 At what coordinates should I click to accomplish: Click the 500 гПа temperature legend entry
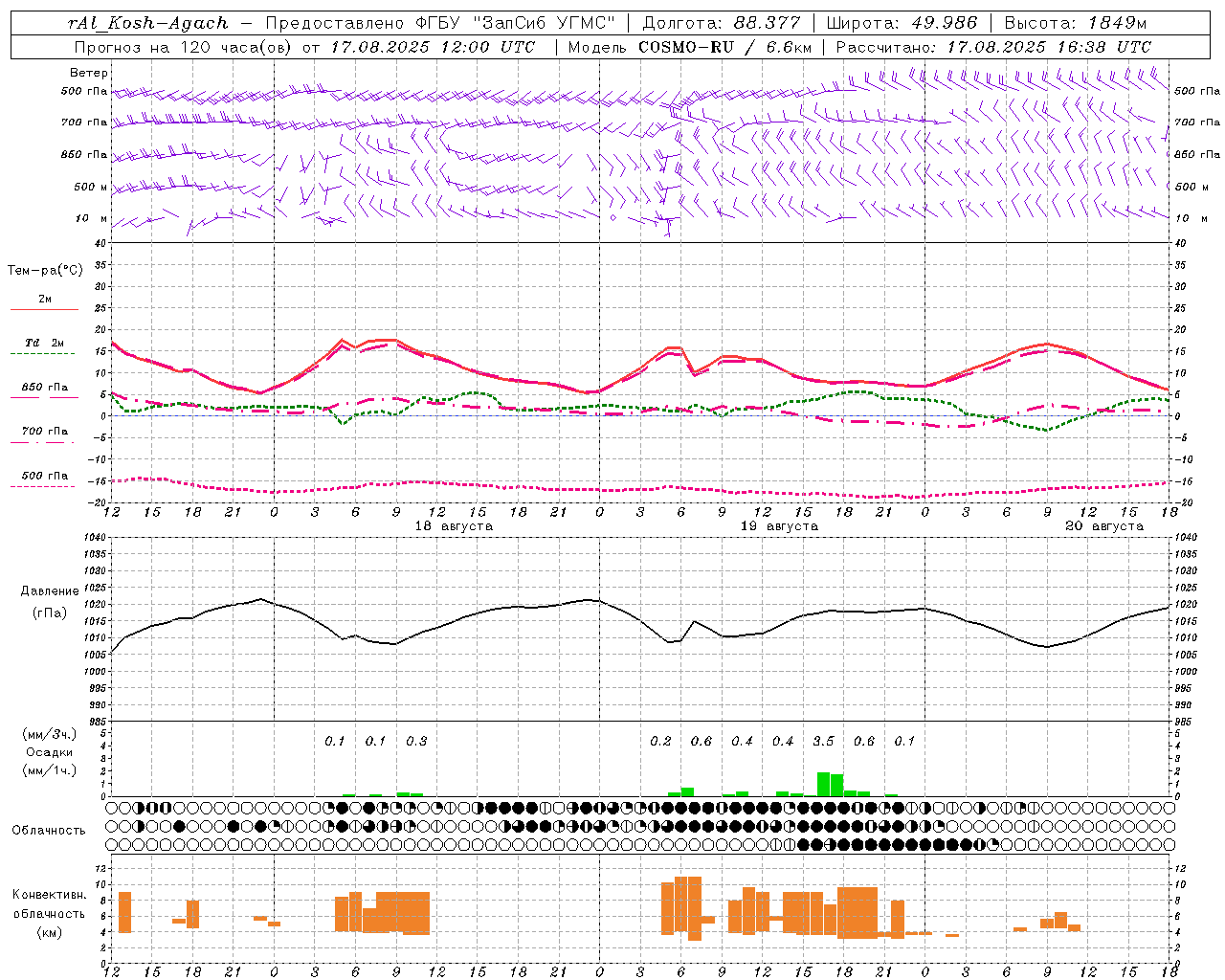pyautogui.click(x=45, y=476)
